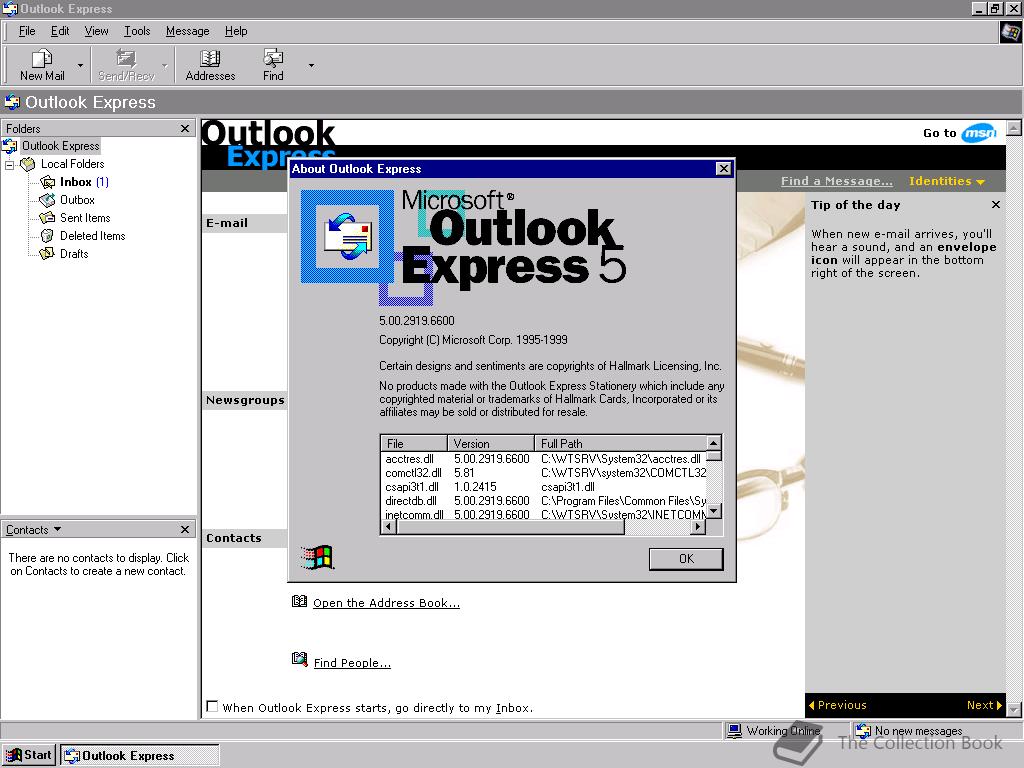Click OK in About dialog

point(686,559)
